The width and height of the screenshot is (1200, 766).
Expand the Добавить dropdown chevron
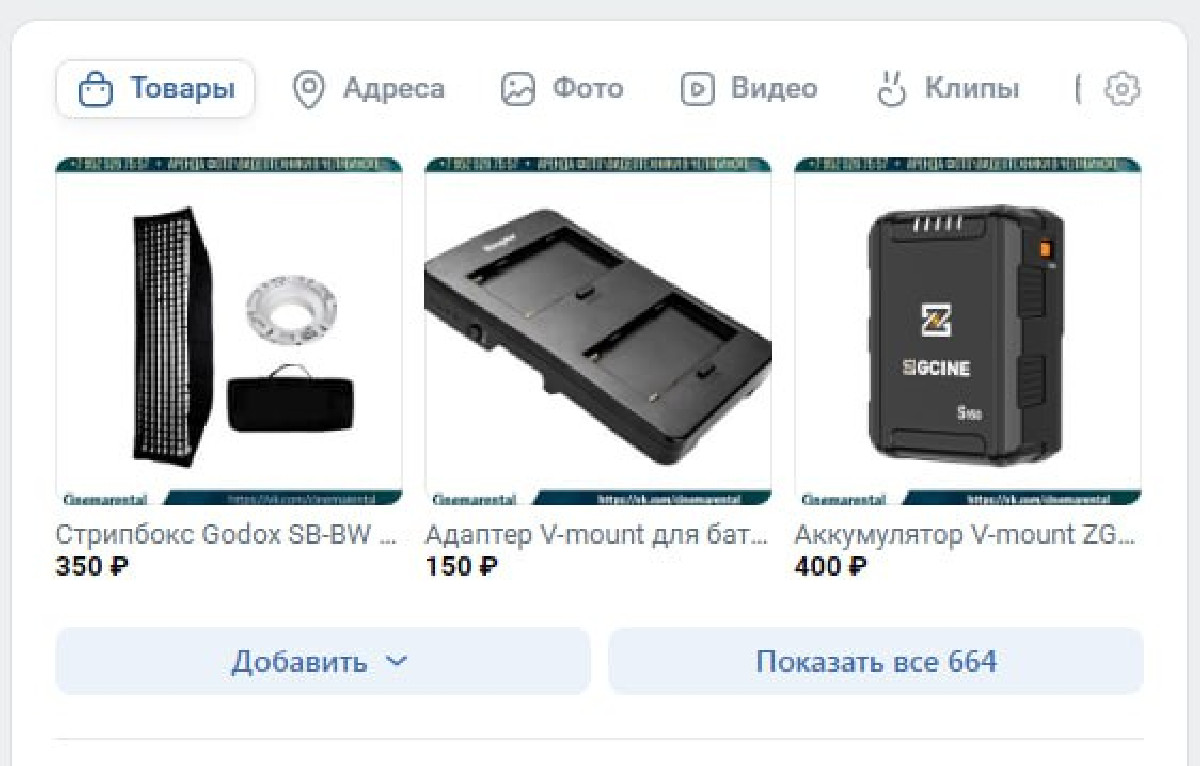397,662
